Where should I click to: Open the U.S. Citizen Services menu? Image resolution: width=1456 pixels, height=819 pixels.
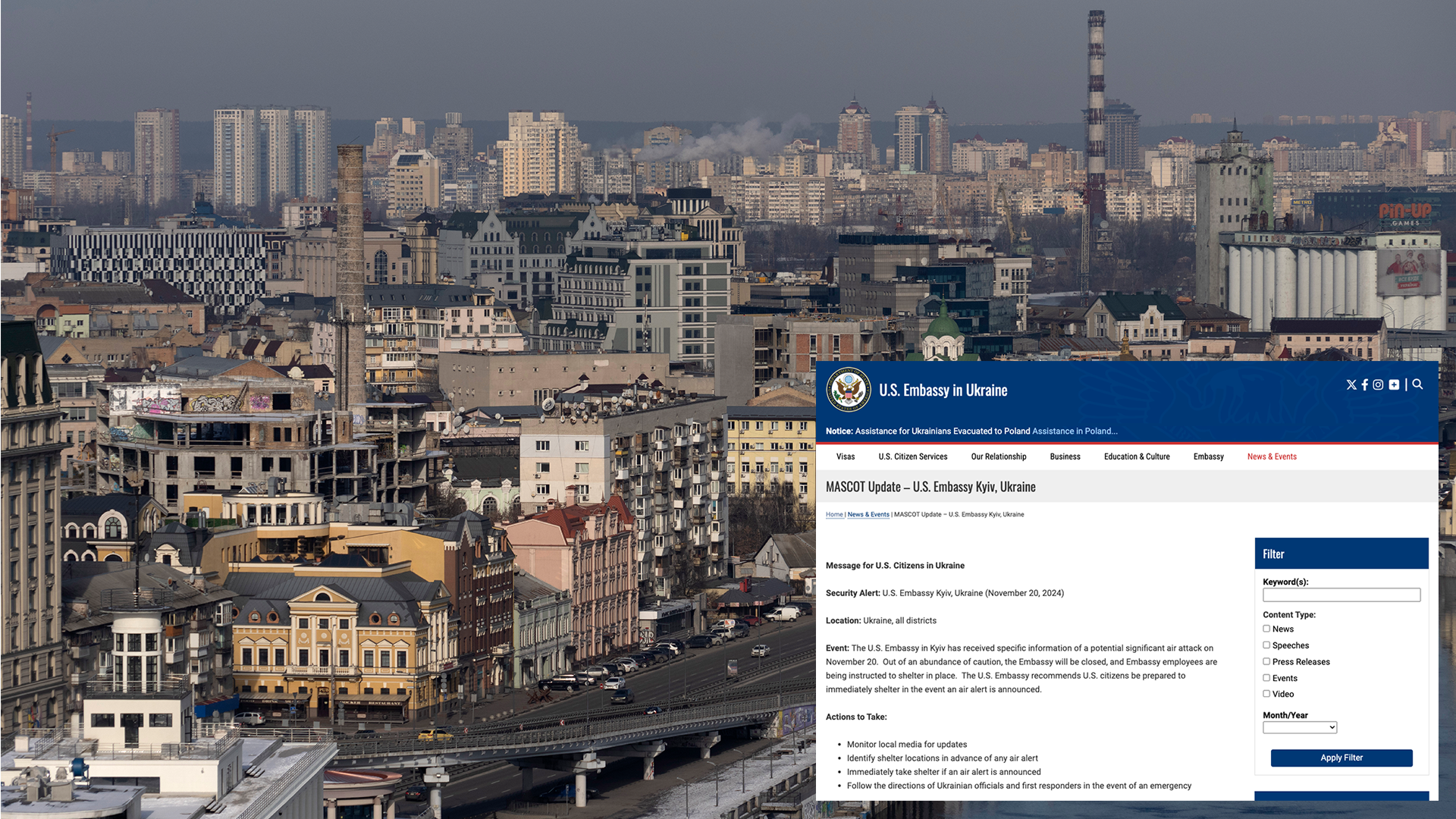(x=912, y=457)
